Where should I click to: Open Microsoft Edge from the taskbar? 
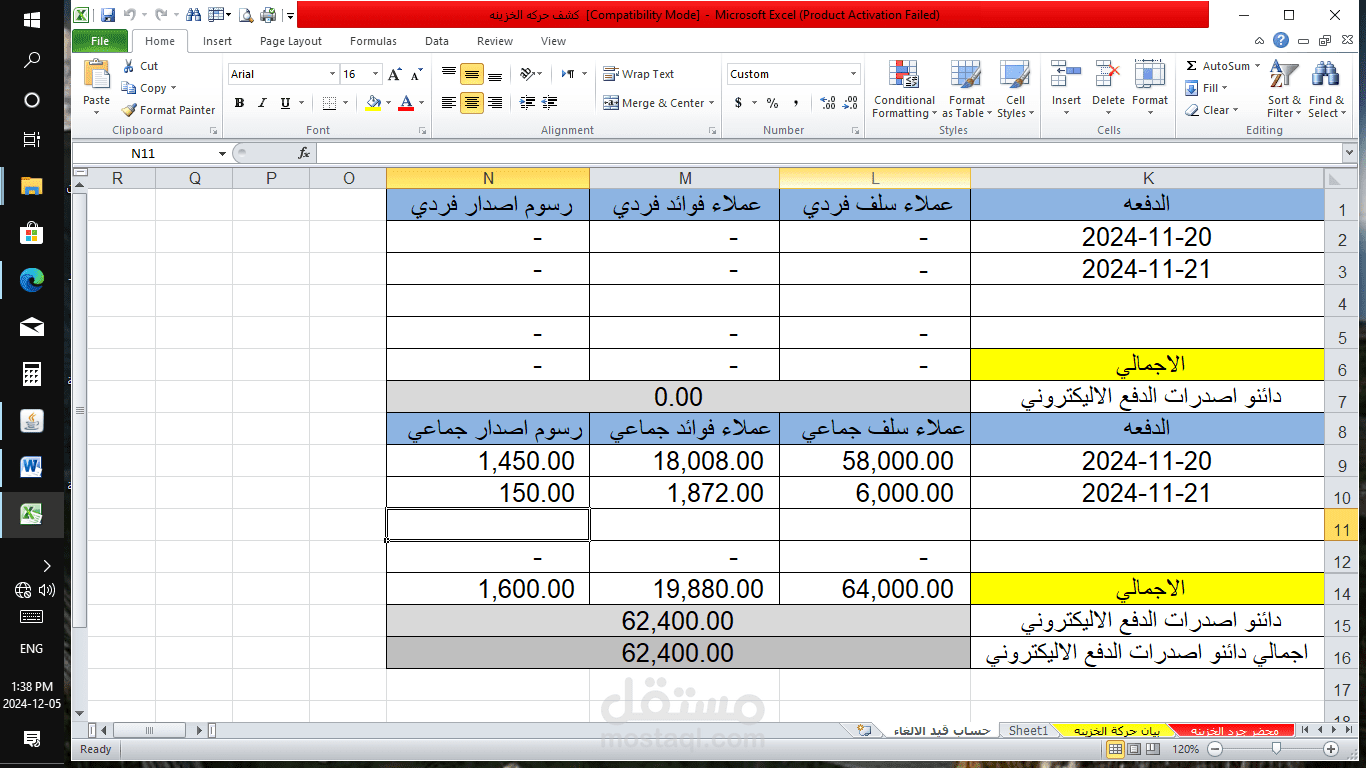[32, 280]
